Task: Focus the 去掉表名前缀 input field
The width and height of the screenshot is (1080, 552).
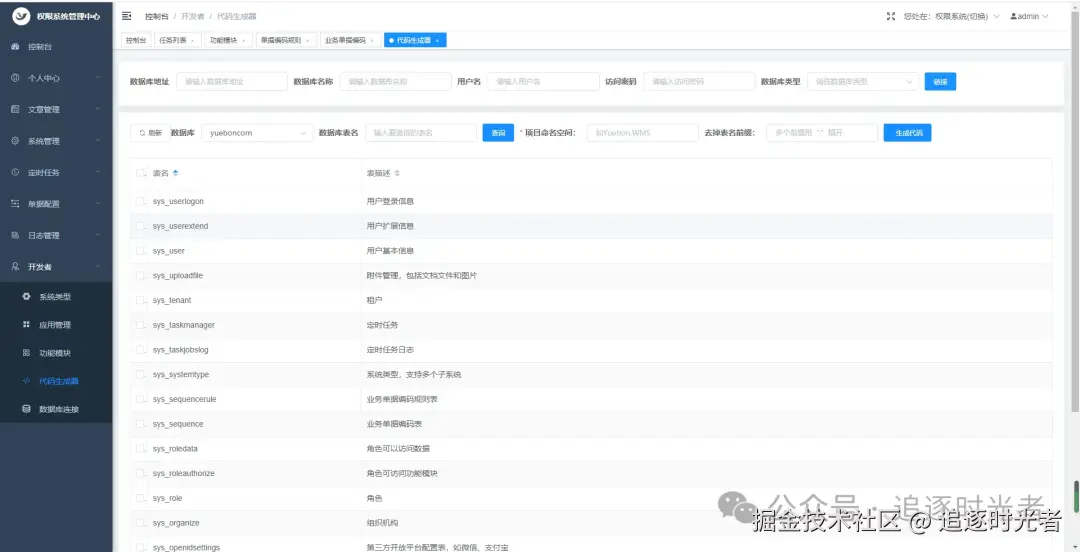Action: (822, 133)
